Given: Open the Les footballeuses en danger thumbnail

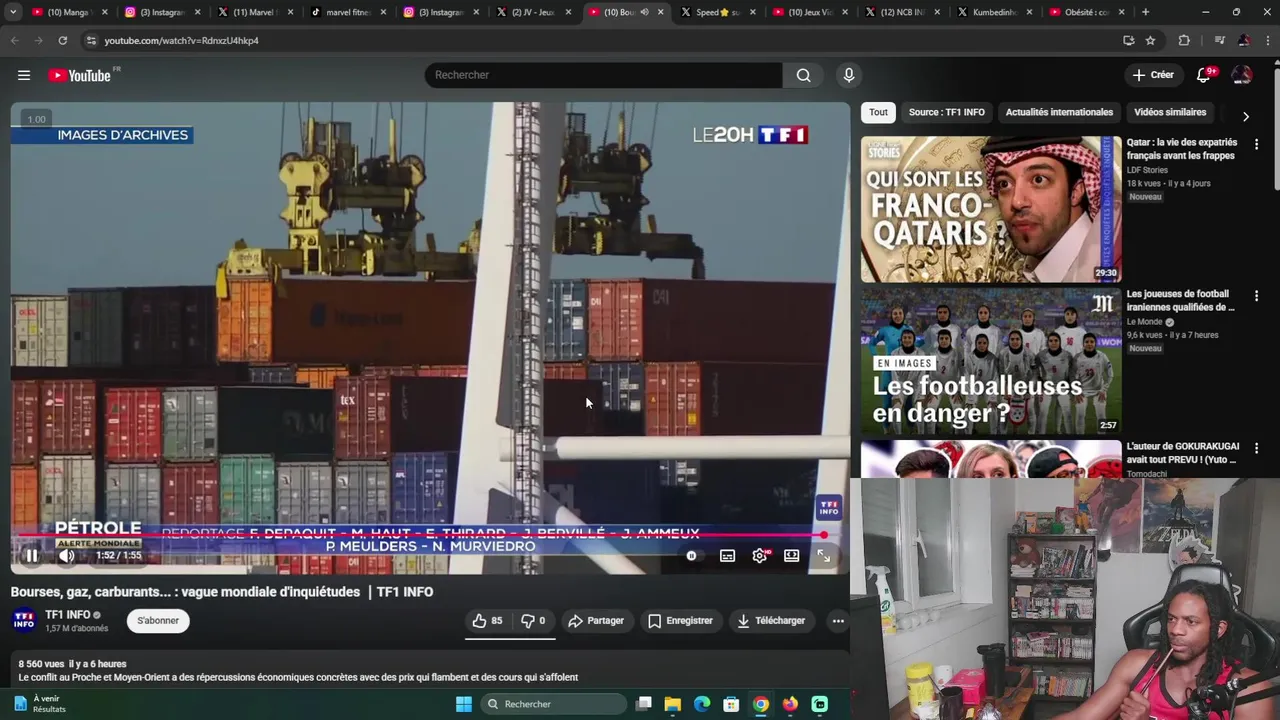Looking at the screenshot, I should pos(991,361).
